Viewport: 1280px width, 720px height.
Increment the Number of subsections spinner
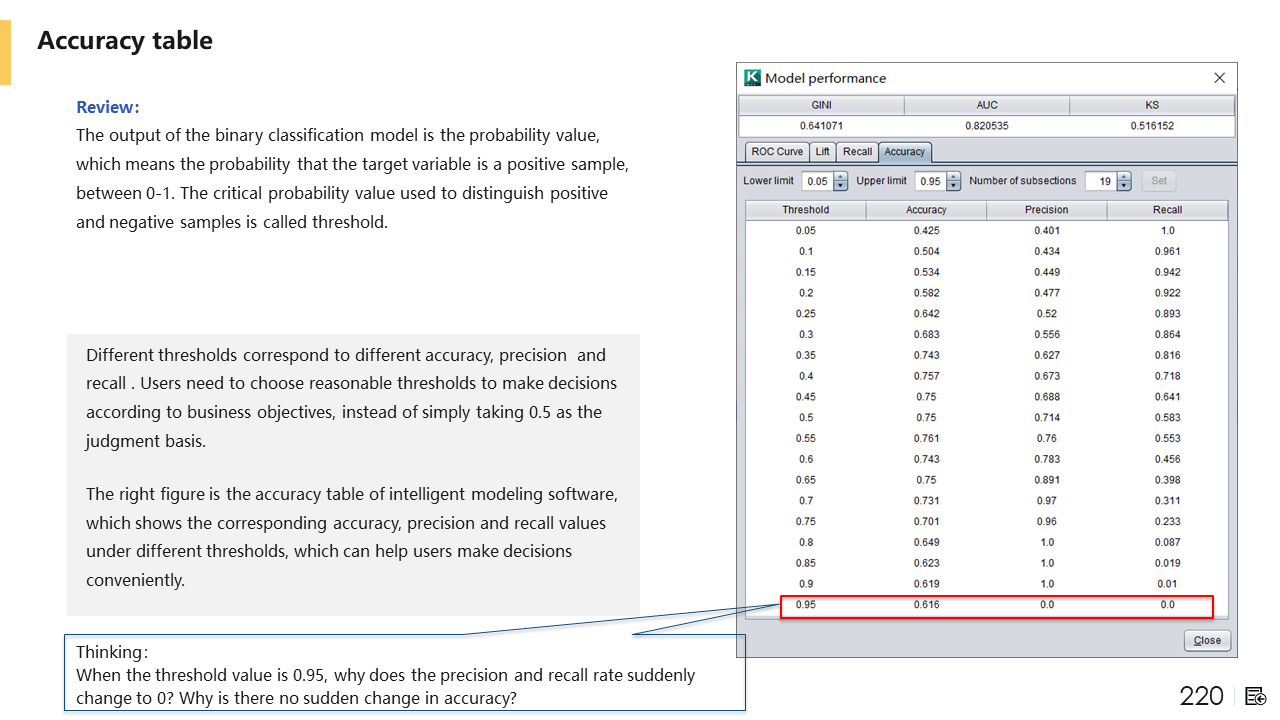pos(1124,177)
